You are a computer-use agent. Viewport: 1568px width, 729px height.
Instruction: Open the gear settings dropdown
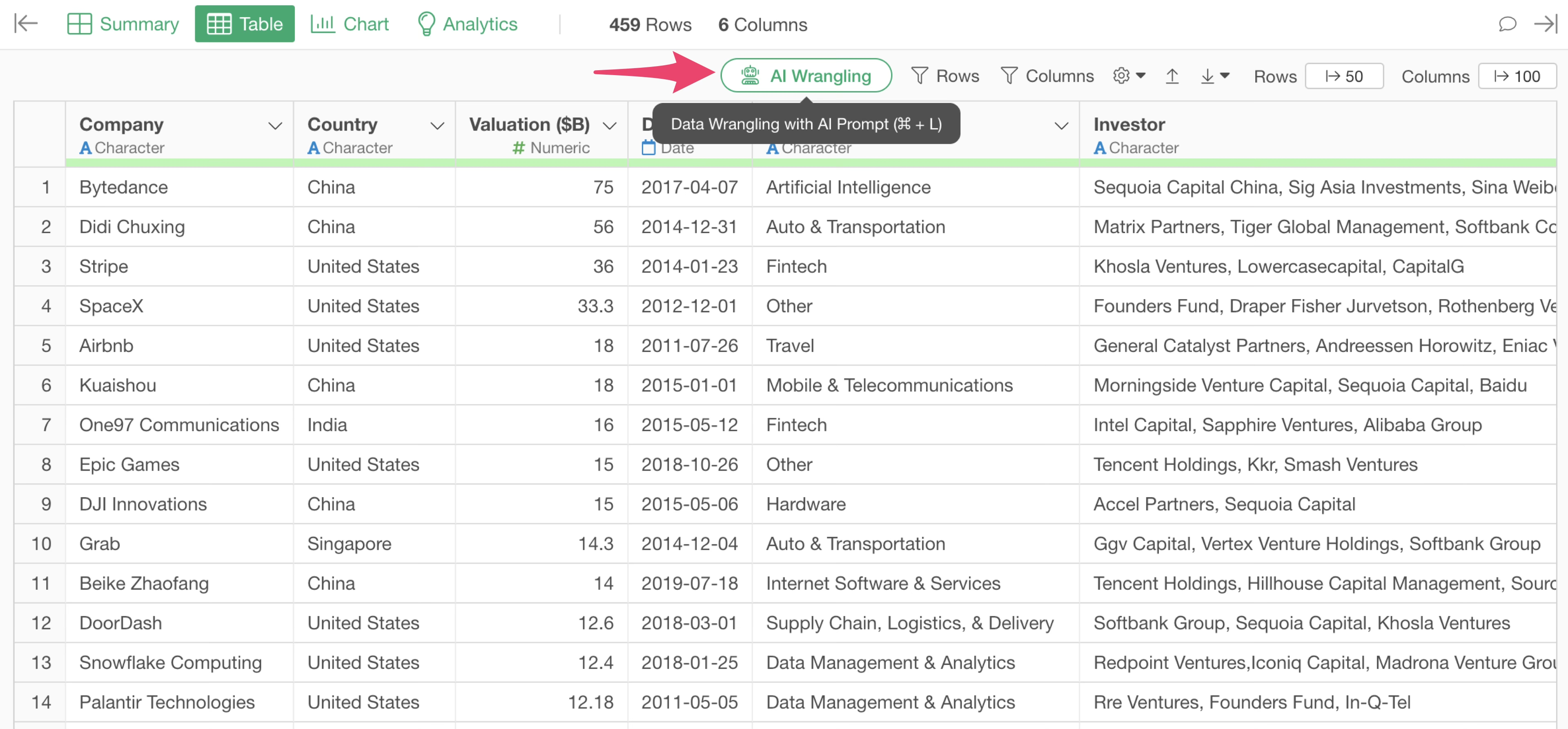[1129, 76]
